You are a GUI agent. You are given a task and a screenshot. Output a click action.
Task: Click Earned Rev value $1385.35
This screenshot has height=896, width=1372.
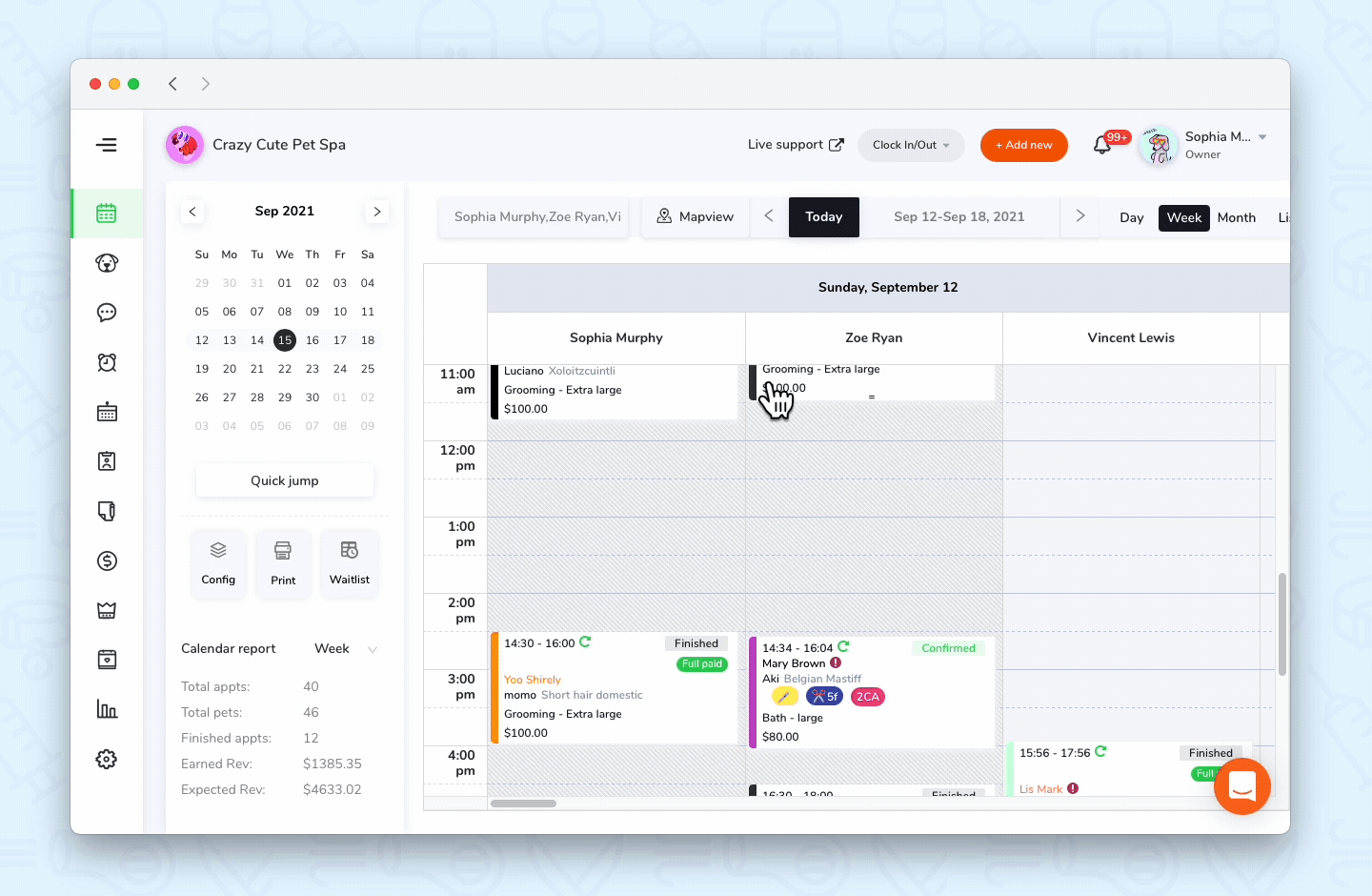tap(333, 764)
